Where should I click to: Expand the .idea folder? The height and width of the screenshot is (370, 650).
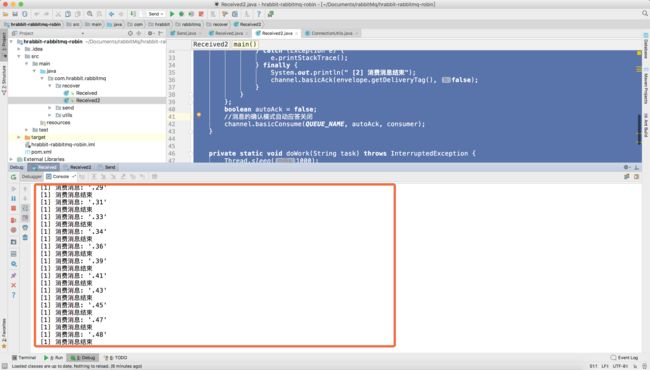pos(19,49)
